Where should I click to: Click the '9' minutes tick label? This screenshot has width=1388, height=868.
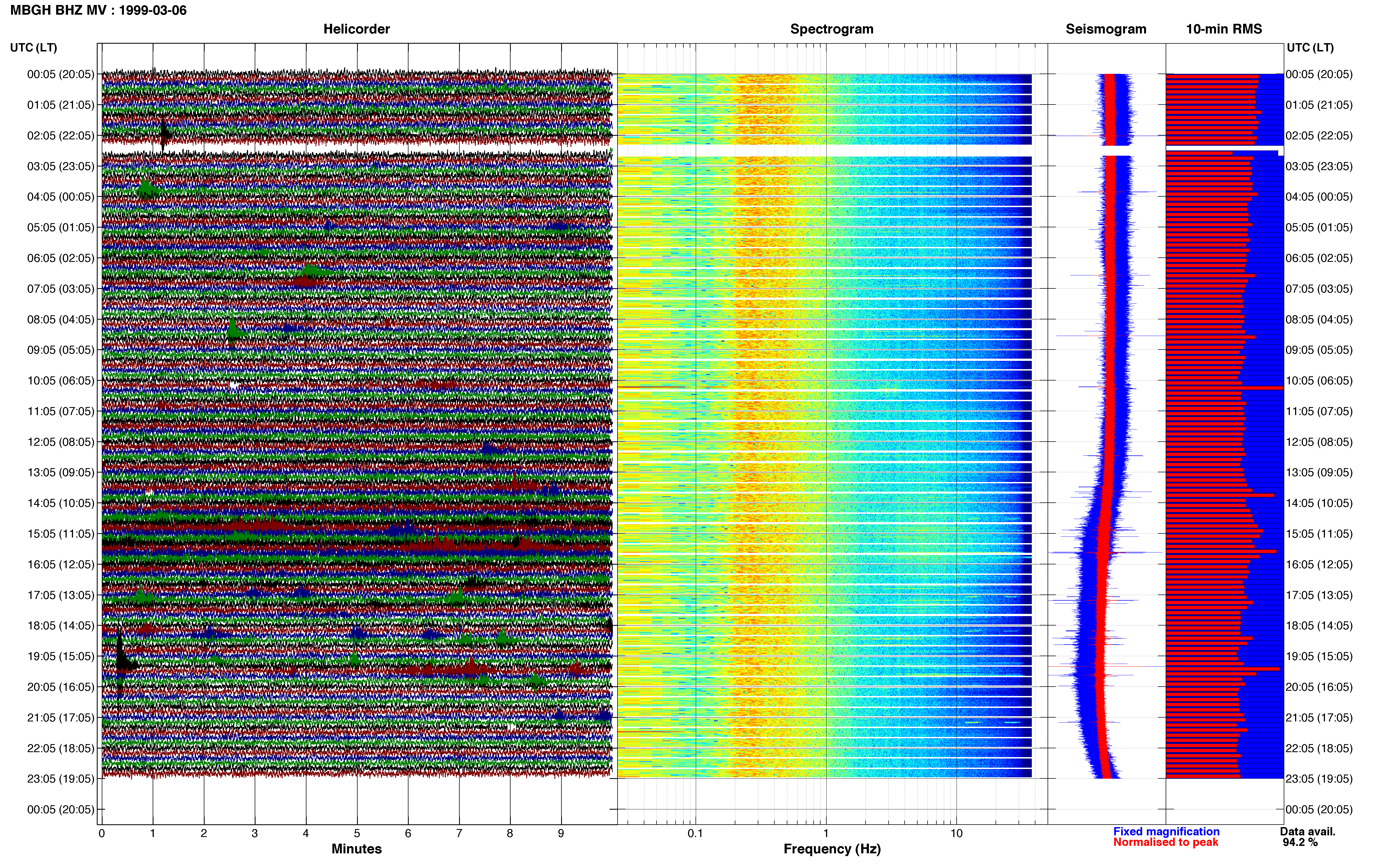click(561, 833)
